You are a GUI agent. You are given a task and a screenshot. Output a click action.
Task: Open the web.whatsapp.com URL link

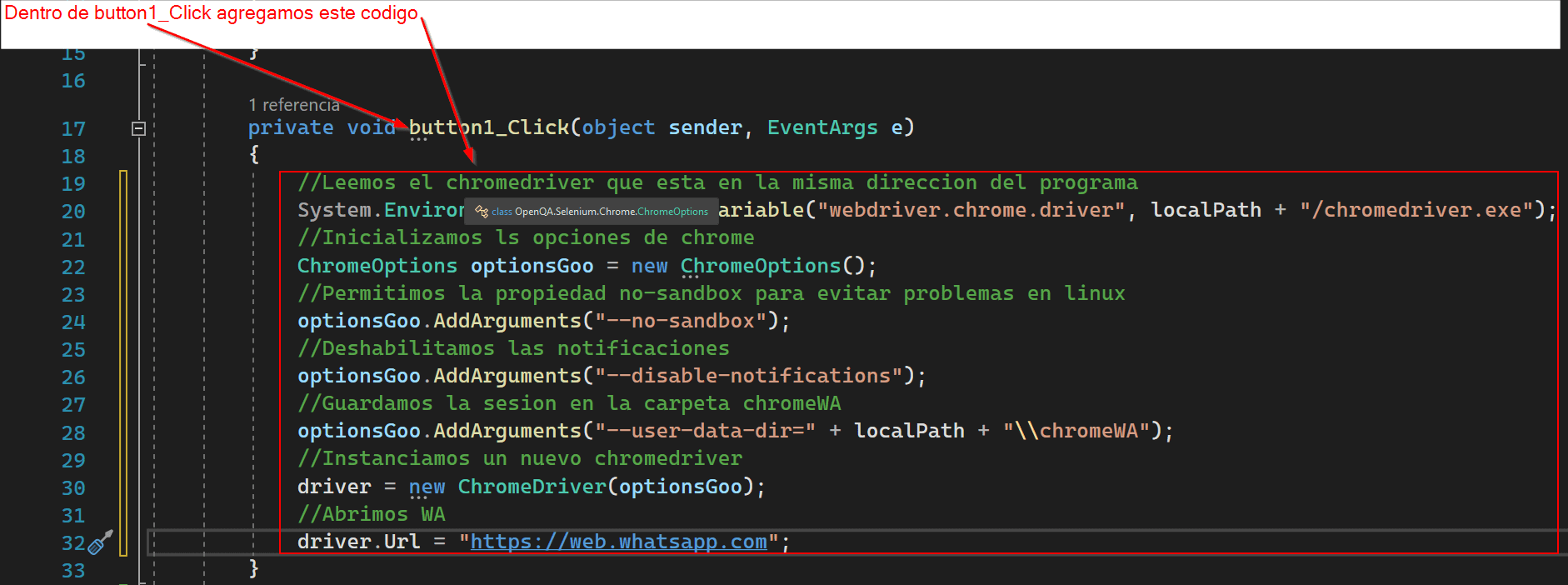[x=619, y=542]
